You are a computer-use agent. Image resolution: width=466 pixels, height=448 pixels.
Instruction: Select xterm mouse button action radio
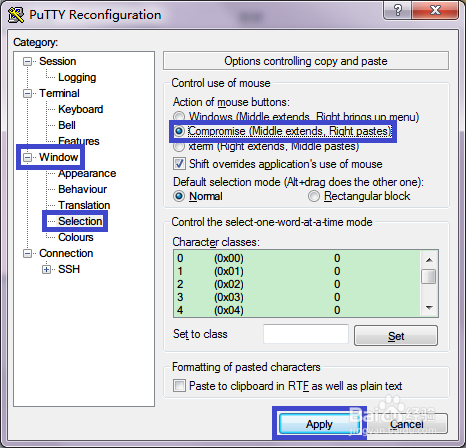(179, 146)
